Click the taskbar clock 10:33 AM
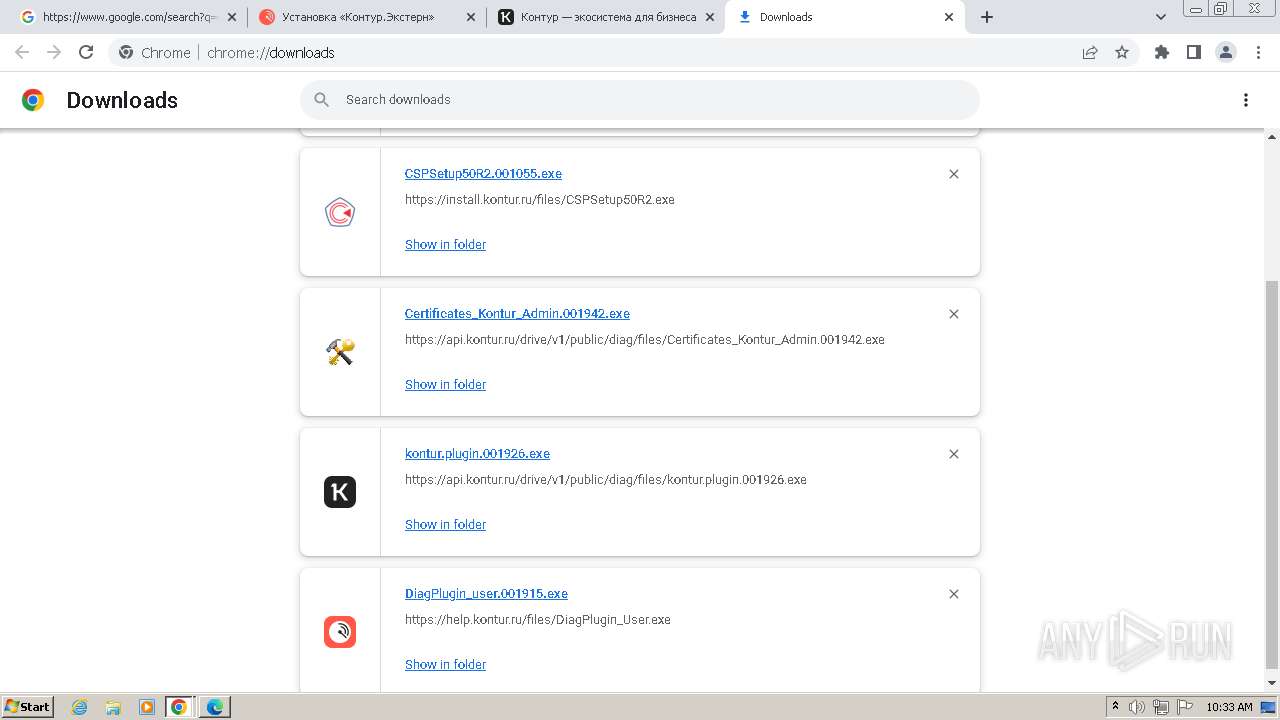The height and width of the screenshot is (720, 1280). point(1229,707)
